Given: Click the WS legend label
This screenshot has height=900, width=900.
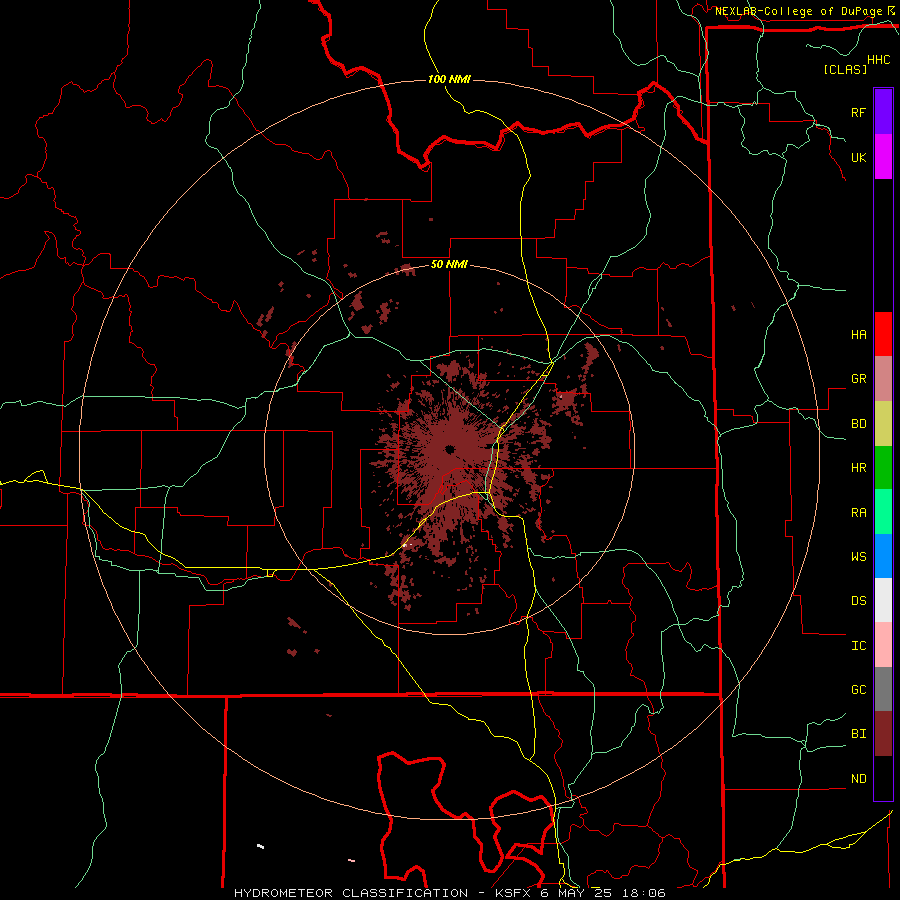Looking at the screenshot, I should click(858, 556).
